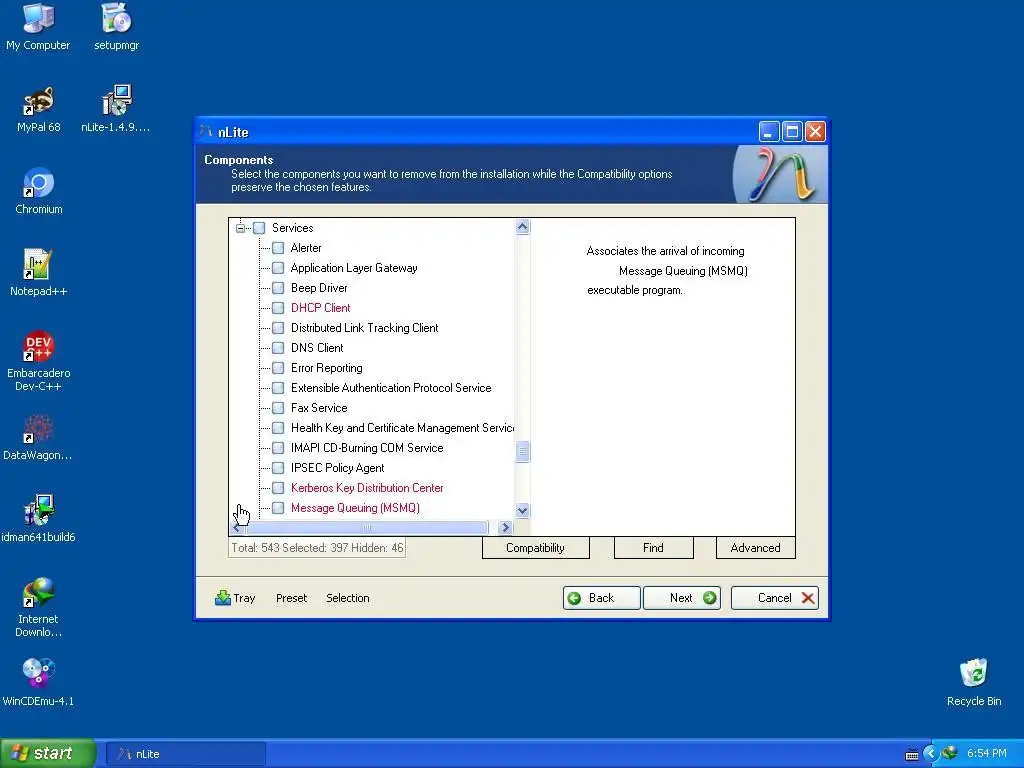Click nLite logo in header banner
Screen dimensions: 1024x768
pyautogui.click(x=781, y=174)
